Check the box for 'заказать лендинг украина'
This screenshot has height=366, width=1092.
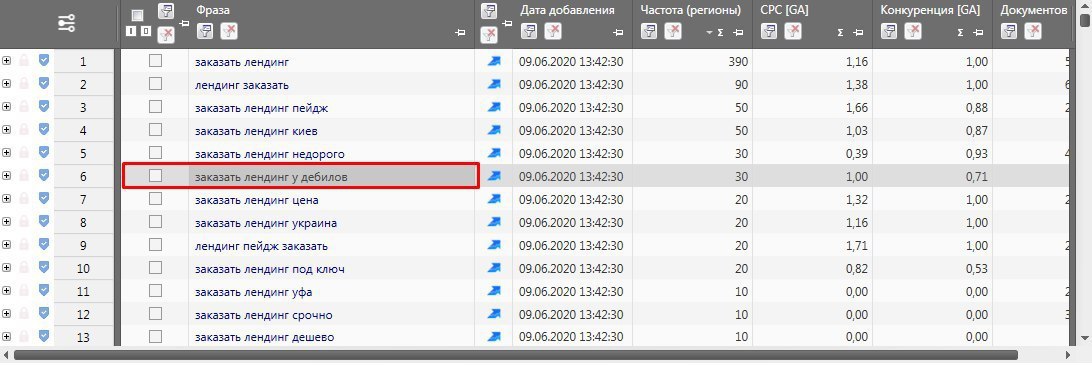pos(155,222)
